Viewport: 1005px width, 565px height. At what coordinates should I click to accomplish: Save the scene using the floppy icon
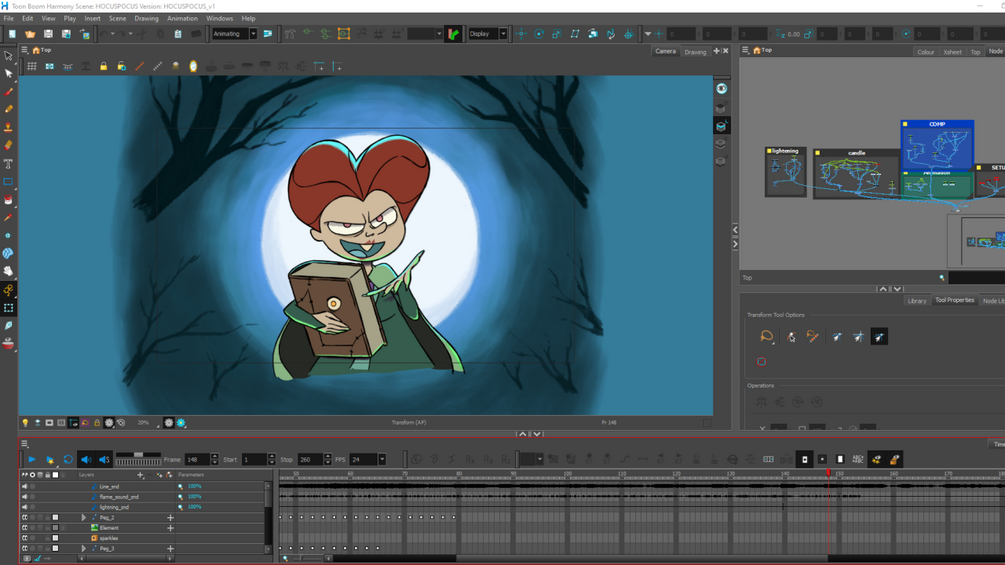pos(48,34)
